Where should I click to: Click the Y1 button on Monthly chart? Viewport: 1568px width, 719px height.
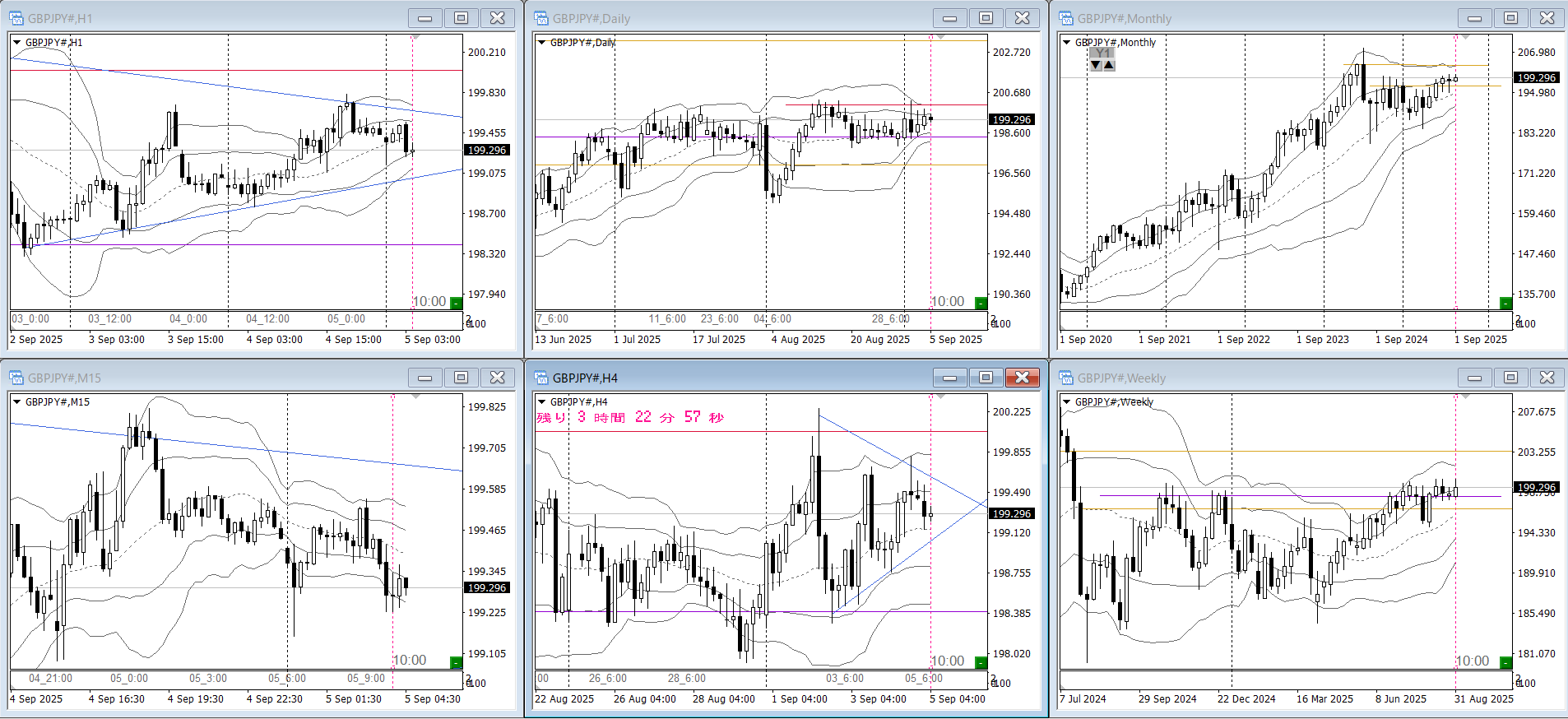[1102, 53]
